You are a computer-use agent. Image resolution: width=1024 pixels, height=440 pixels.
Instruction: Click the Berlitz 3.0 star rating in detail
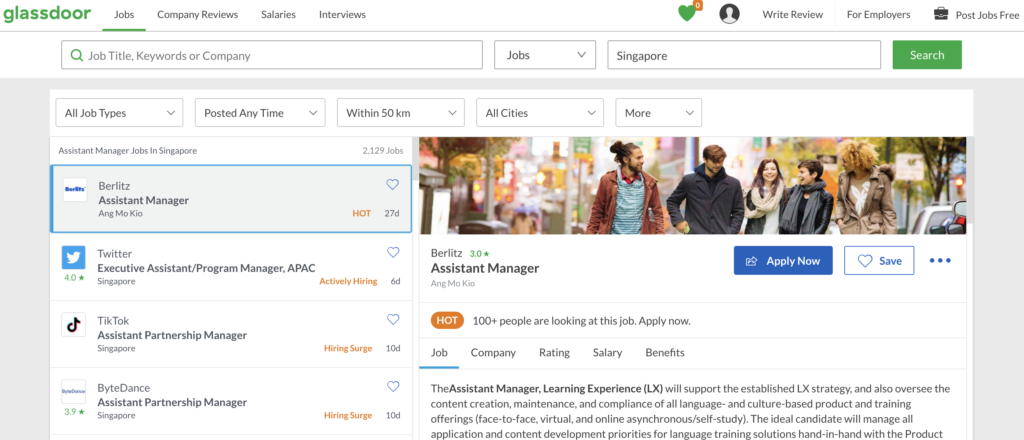[479, 253]
